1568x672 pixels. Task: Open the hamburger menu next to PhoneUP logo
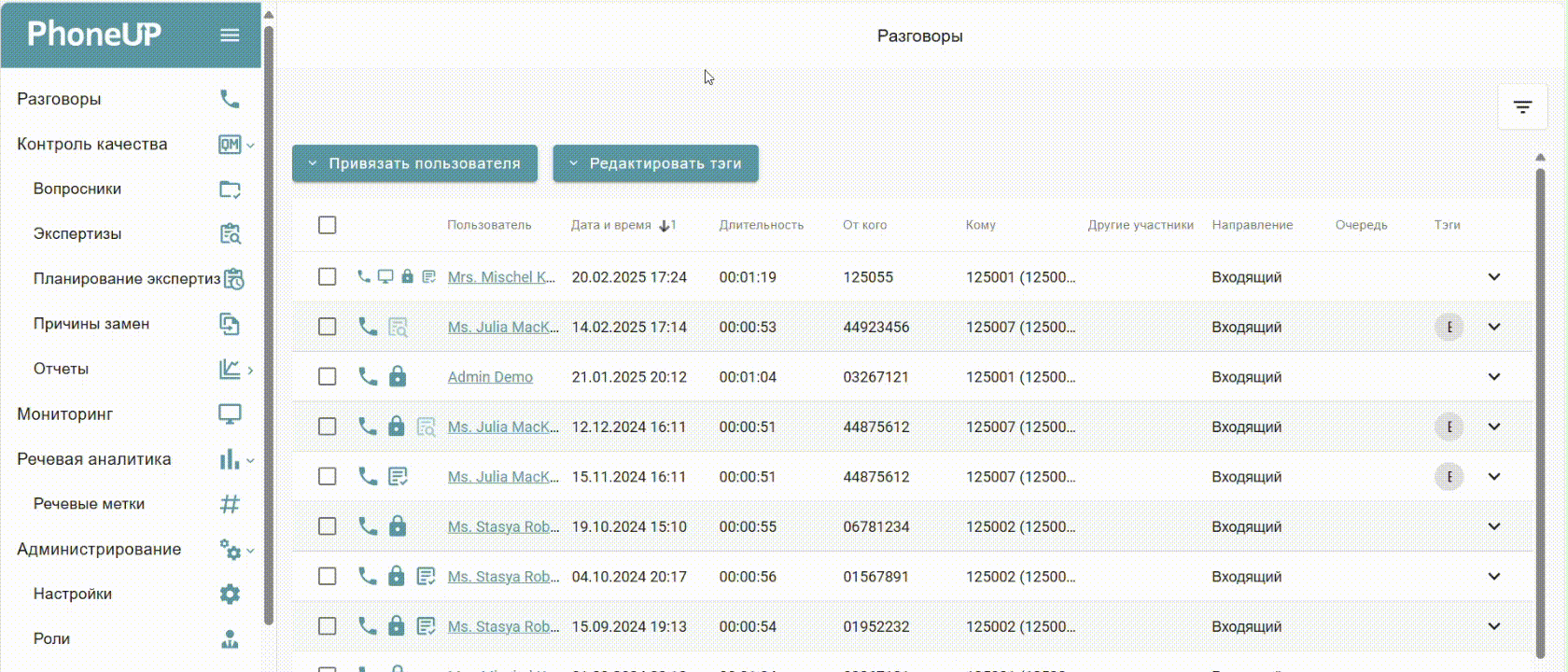230,35
